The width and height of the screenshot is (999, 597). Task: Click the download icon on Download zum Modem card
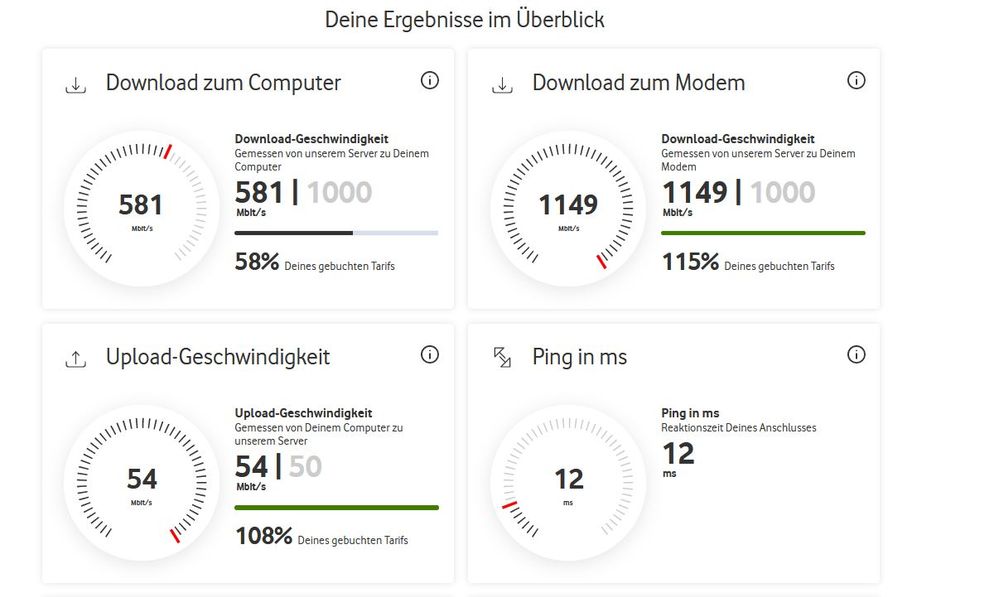click(x=501, y=84)
